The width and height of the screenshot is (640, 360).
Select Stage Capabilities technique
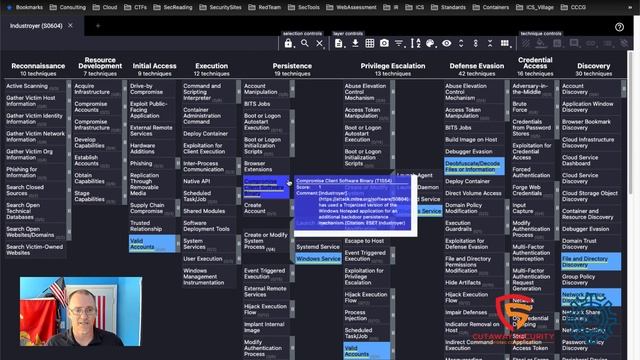point(97,196)
